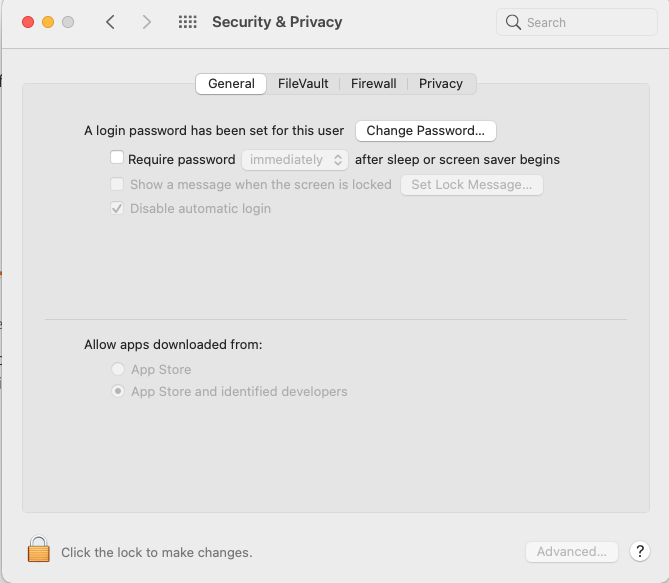Toggle Disable automatic login checkbox
The width and height of the screenshot is (669, 583).
click(x=117, y=208)
